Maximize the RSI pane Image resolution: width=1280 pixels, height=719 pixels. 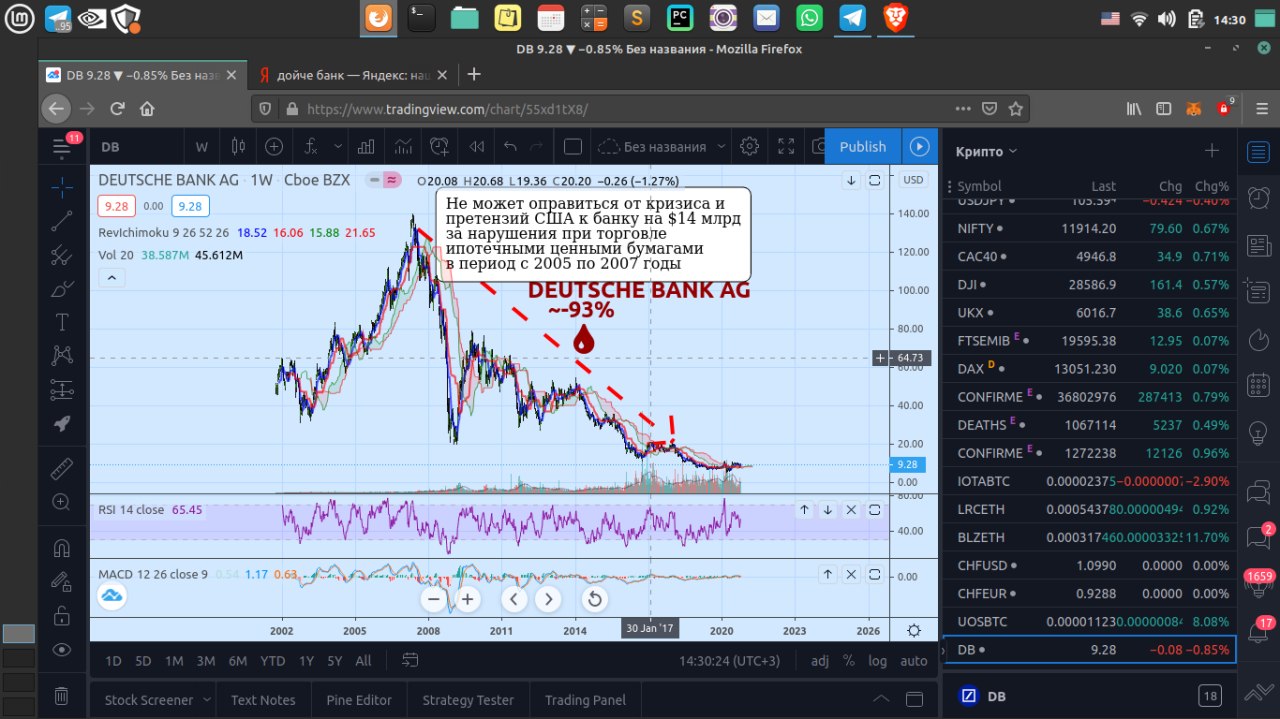point(874,510)
